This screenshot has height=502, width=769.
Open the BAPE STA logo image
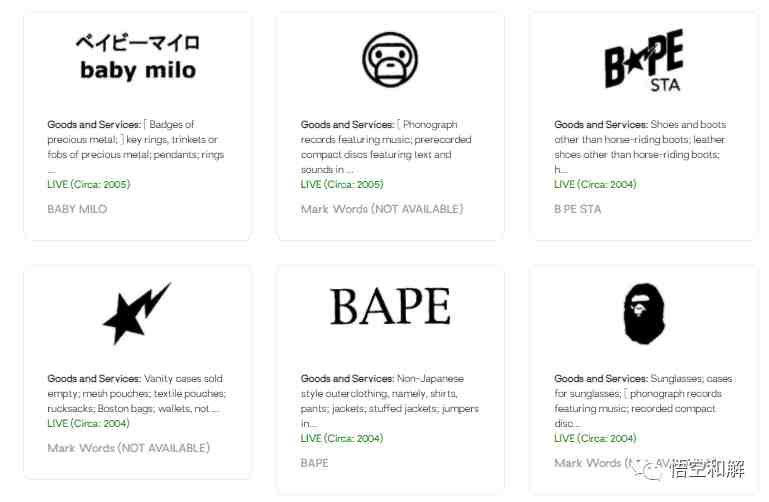pyautogui.click(x=643, y=60)
